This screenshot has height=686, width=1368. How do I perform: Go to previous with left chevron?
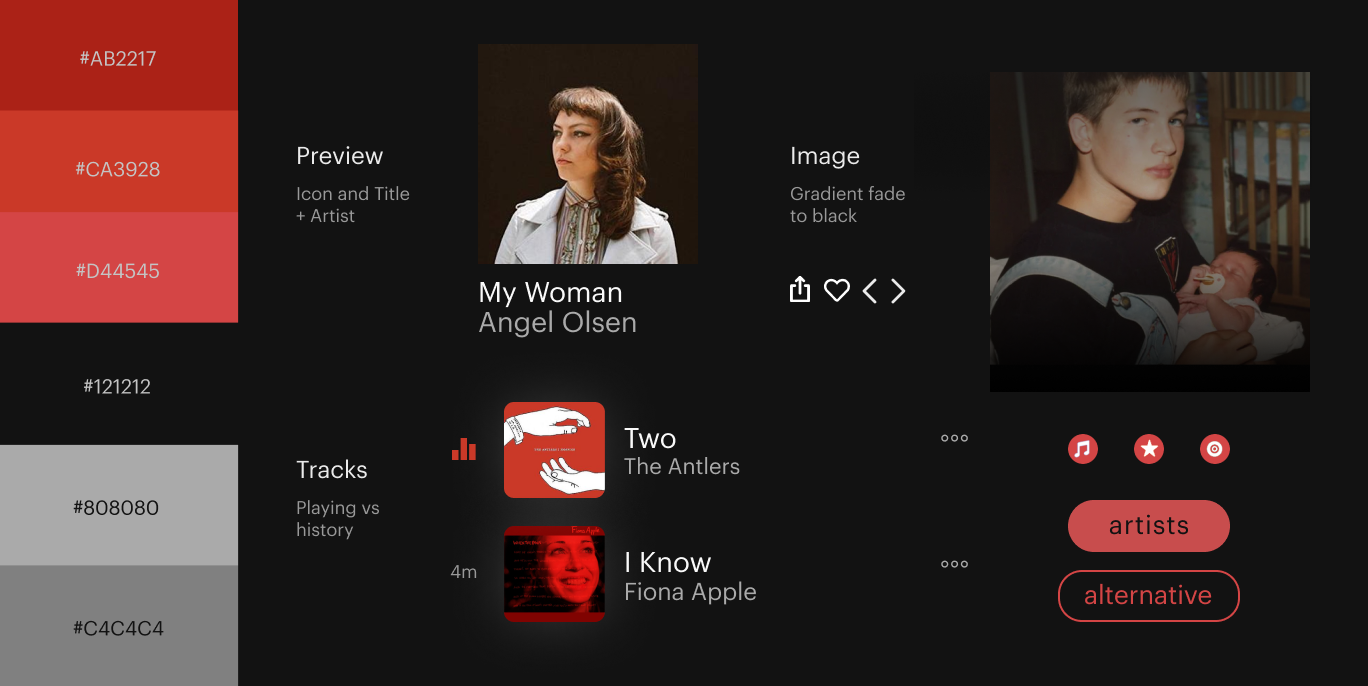[x=870, y=291]
